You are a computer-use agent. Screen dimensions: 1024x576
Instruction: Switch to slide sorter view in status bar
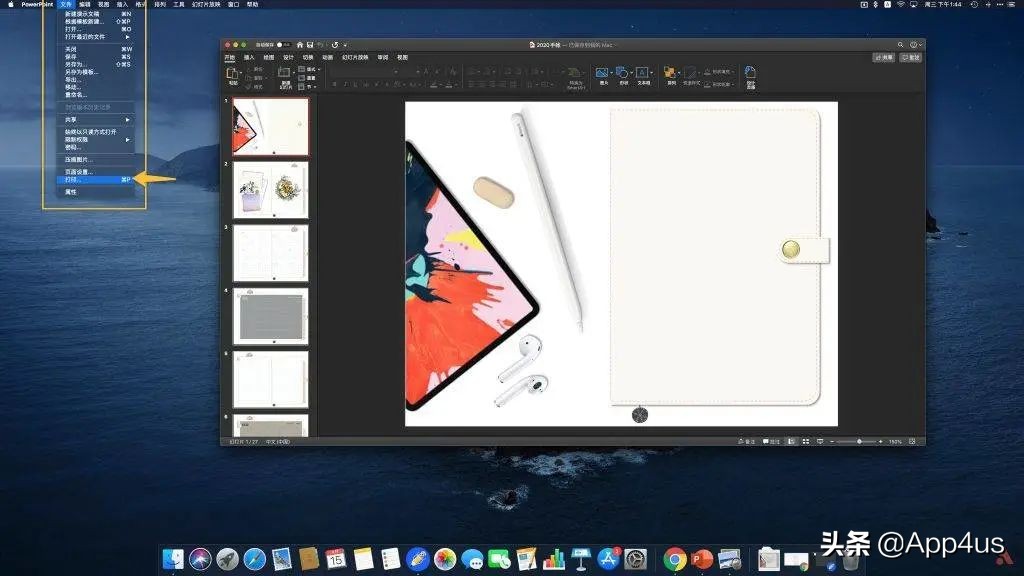tap(804, 441)
